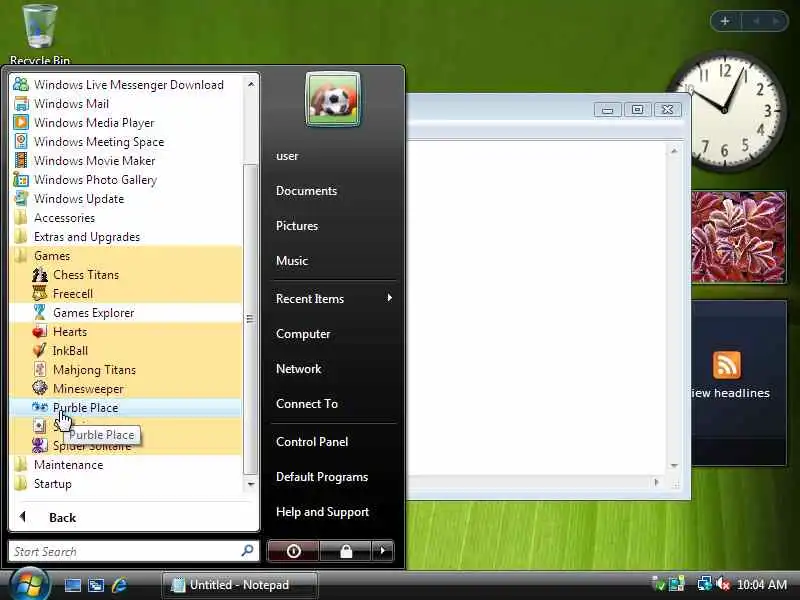800x600 pixels.
Task: Lock the computer with lock button
Action: (x=346, y=551)
